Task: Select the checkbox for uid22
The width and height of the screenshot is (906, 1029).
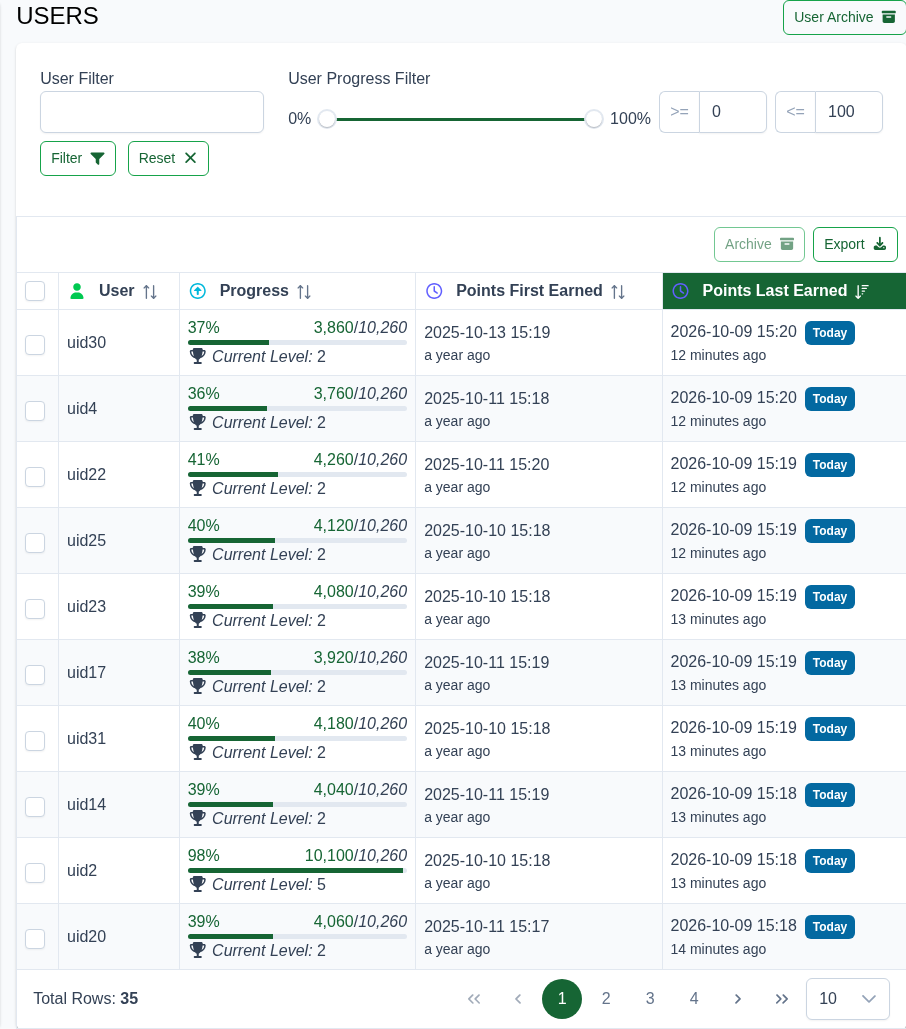Action: pos(35,477)
